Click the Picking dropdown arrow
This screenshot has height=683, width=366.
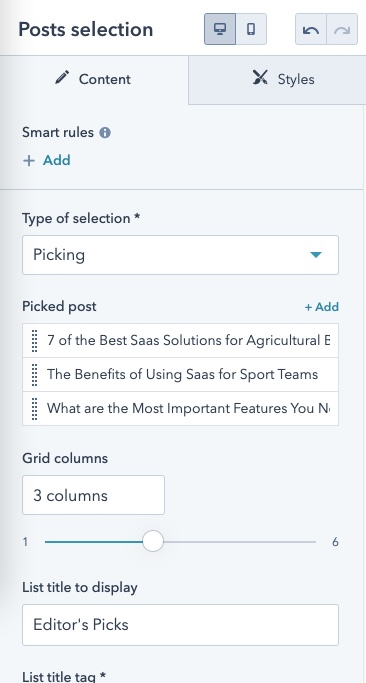coord(316,255)
